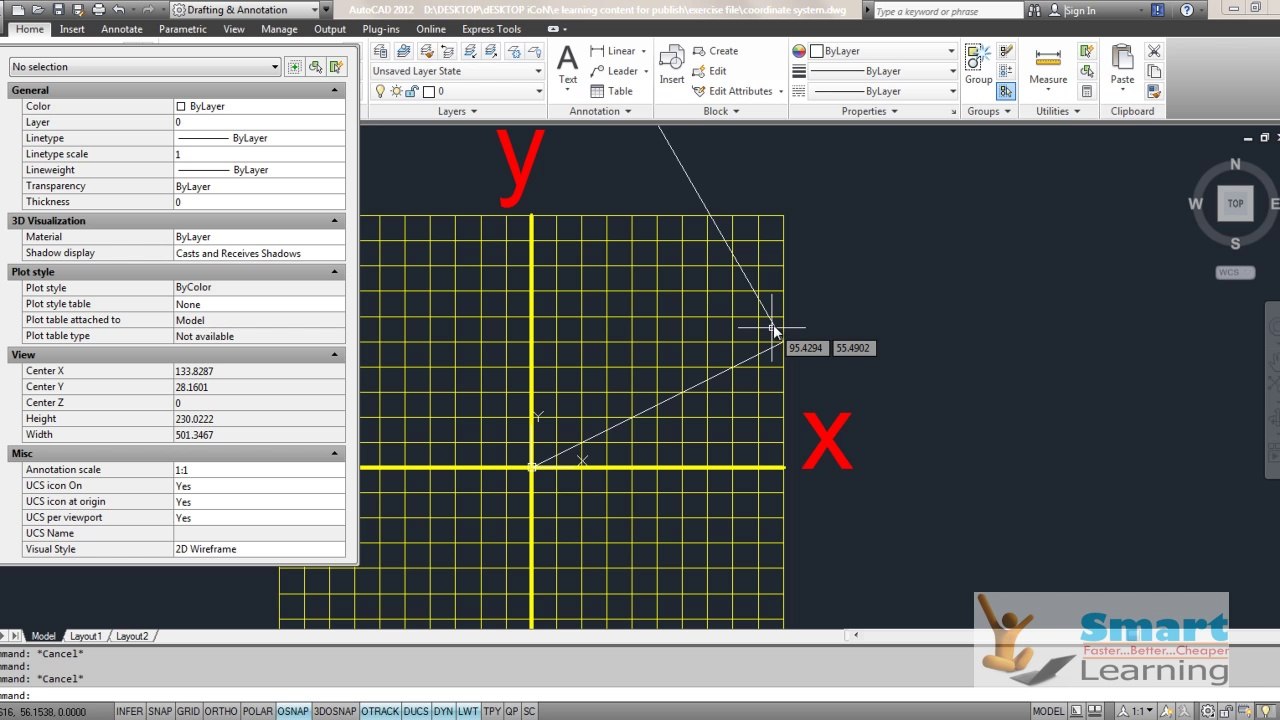Click the Group selection on/off icon

pyautogui.click(x=1006, y=91)
